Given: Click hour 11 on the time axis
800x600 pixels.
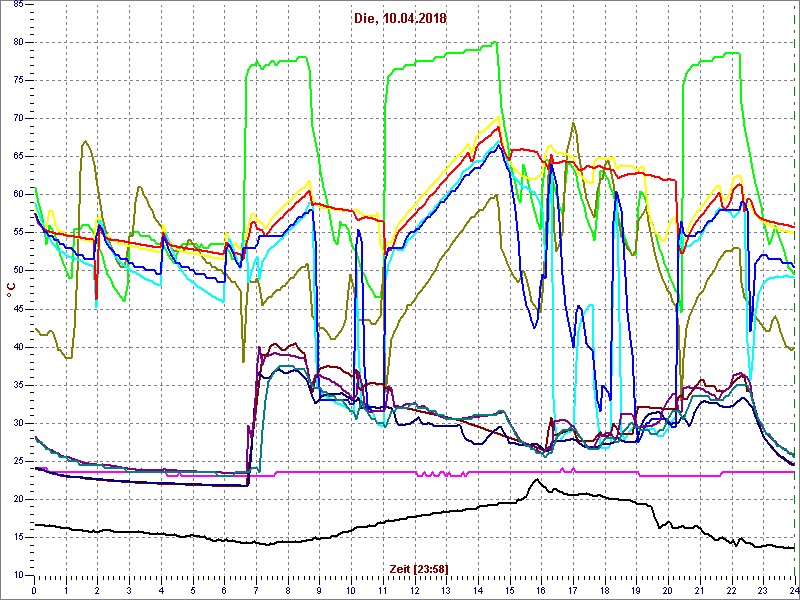Looking at the screenshot, I should (x=383, y=589).
